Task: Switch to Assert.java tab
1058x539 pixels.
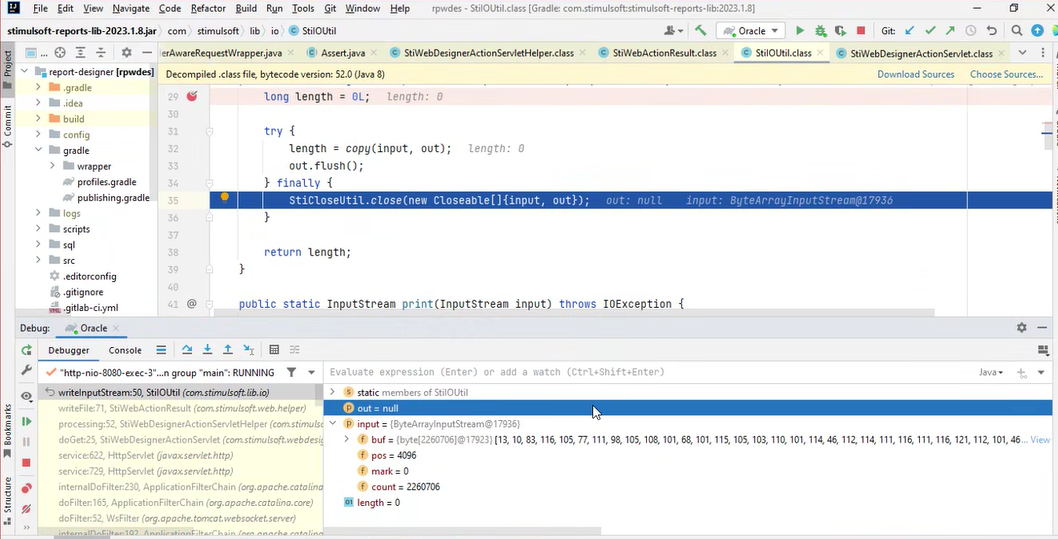Action: (343, 53)
